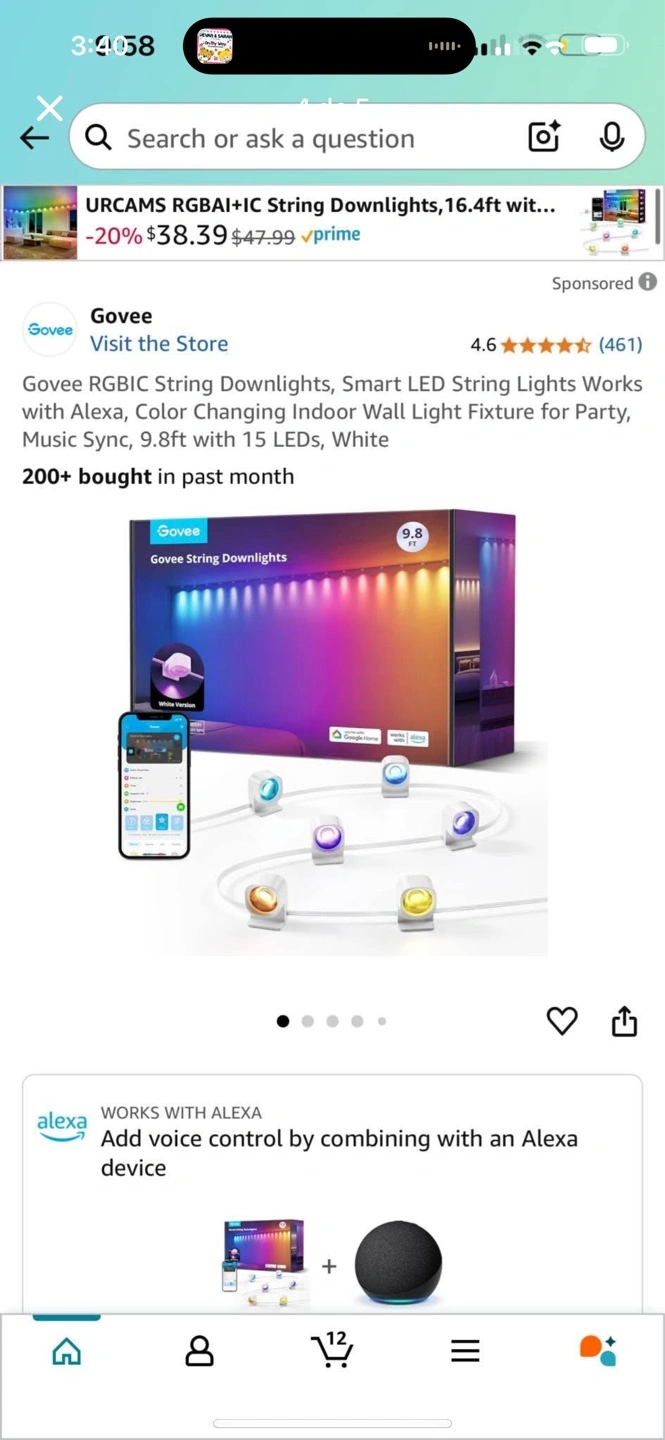Add item to wishlist with heart icon

pyautogui.click(x=562, y=1021)
